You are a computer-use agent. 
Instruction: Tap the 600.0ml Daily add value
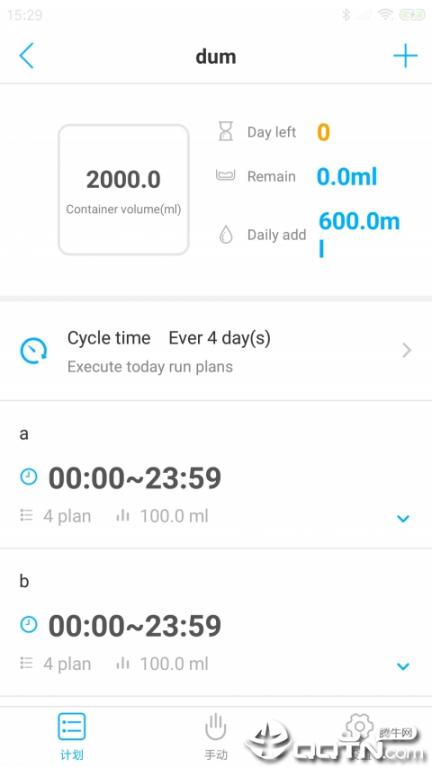click(x=359, y=234)
